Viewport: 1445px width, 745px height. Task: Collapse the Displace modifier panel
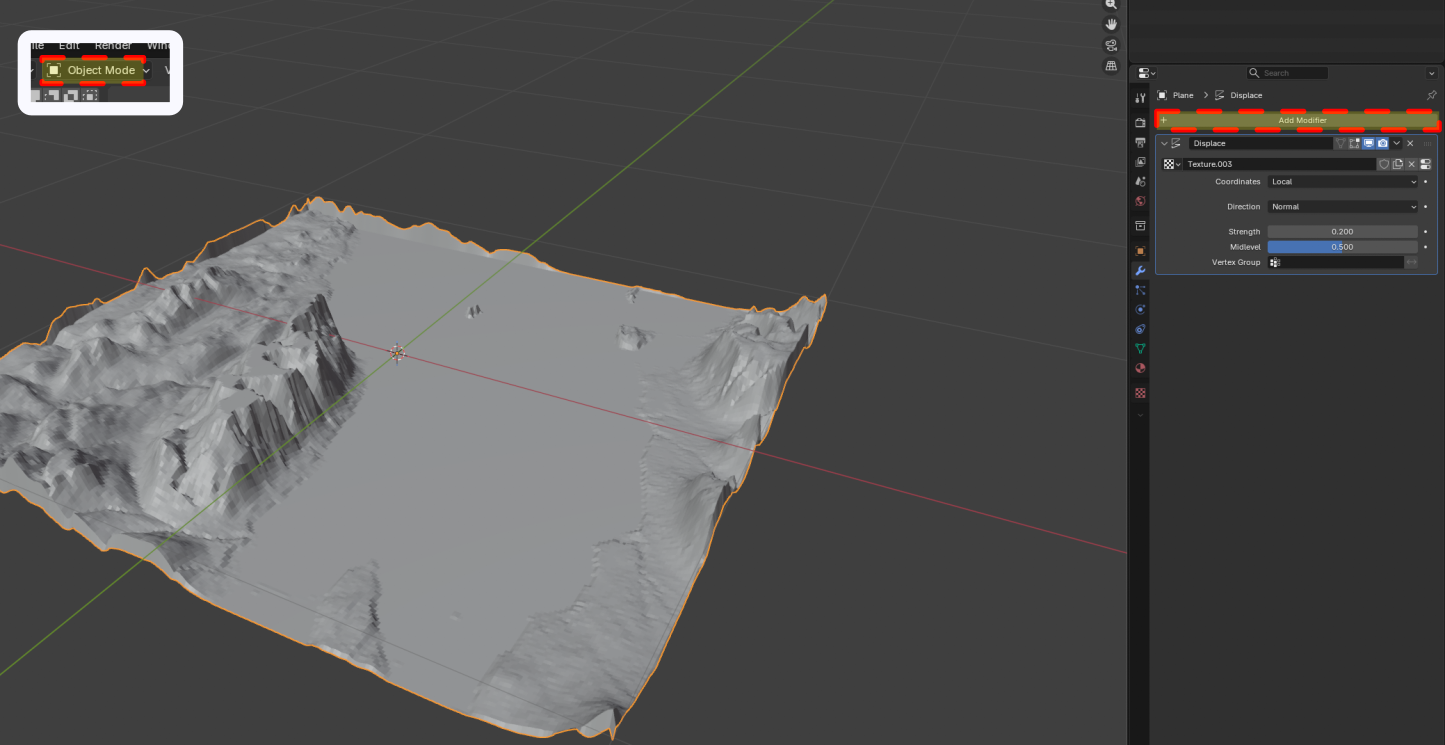pyautogui.click(x=1164, y=143)
